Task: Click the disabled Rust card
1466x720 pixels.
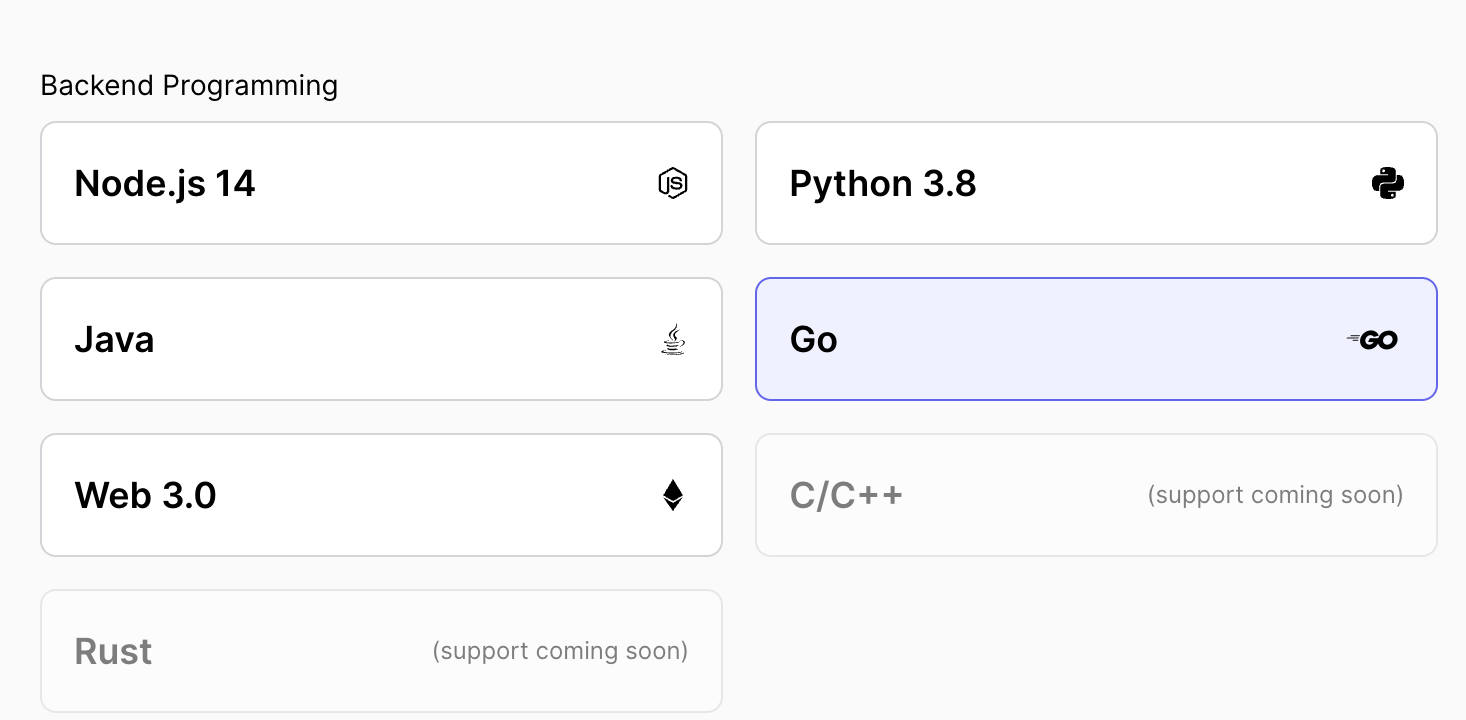Action: (x=380, y=651)
